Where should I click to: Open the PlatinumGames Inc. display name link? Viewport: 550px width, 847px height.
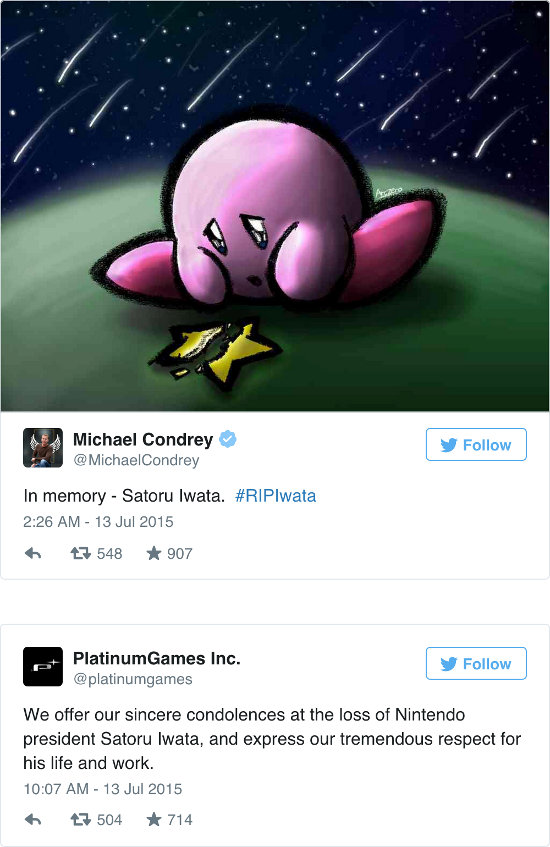point(157,658)
